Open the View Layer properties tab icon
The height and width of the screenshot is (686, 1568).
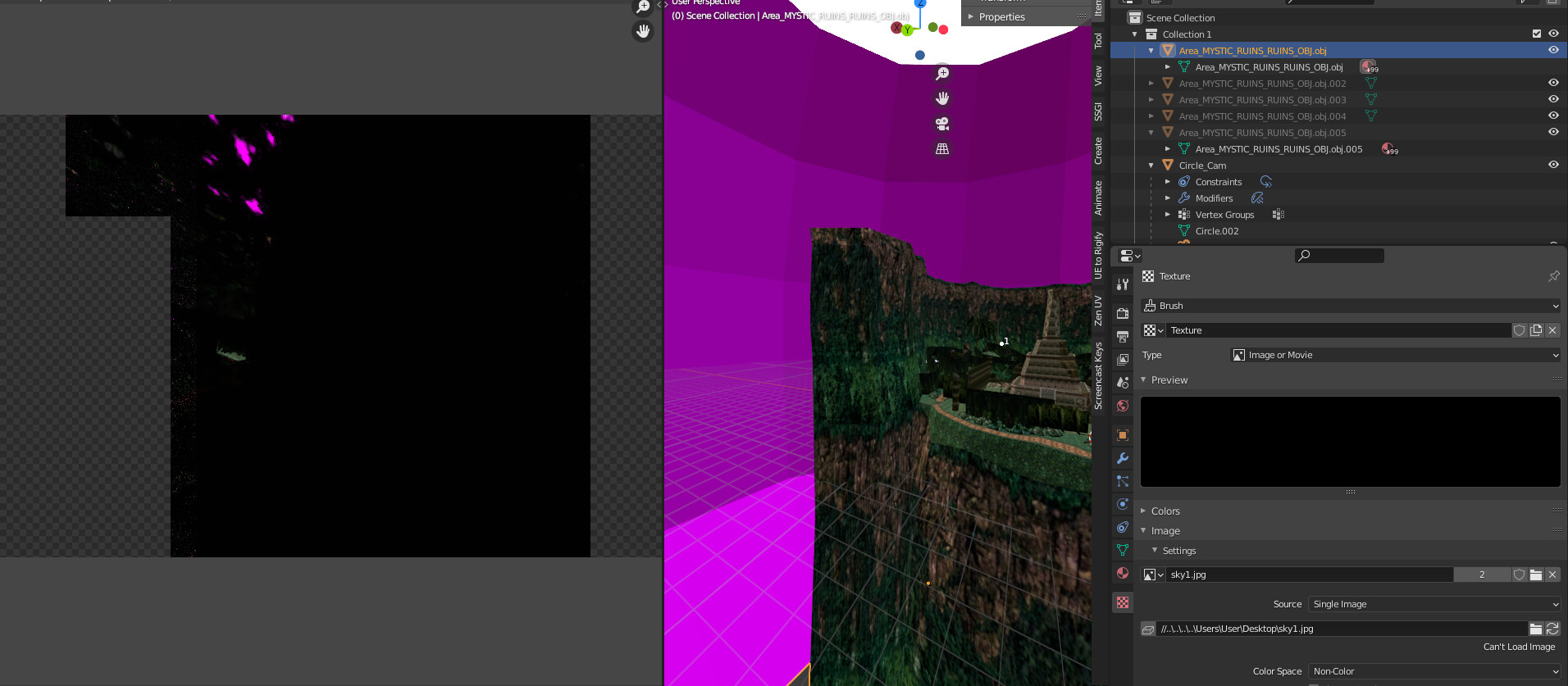[1123, 359]
